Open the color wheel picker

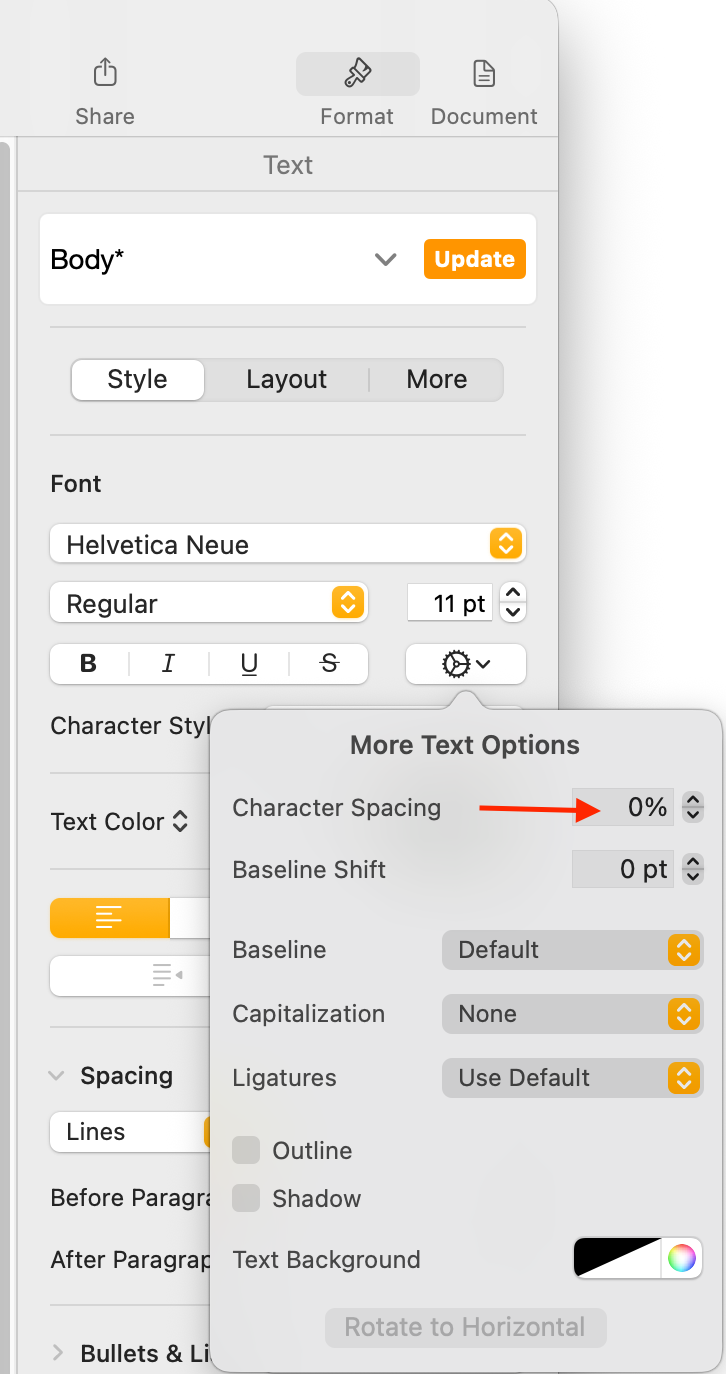pyautogui.click(x=682, y=1258)
